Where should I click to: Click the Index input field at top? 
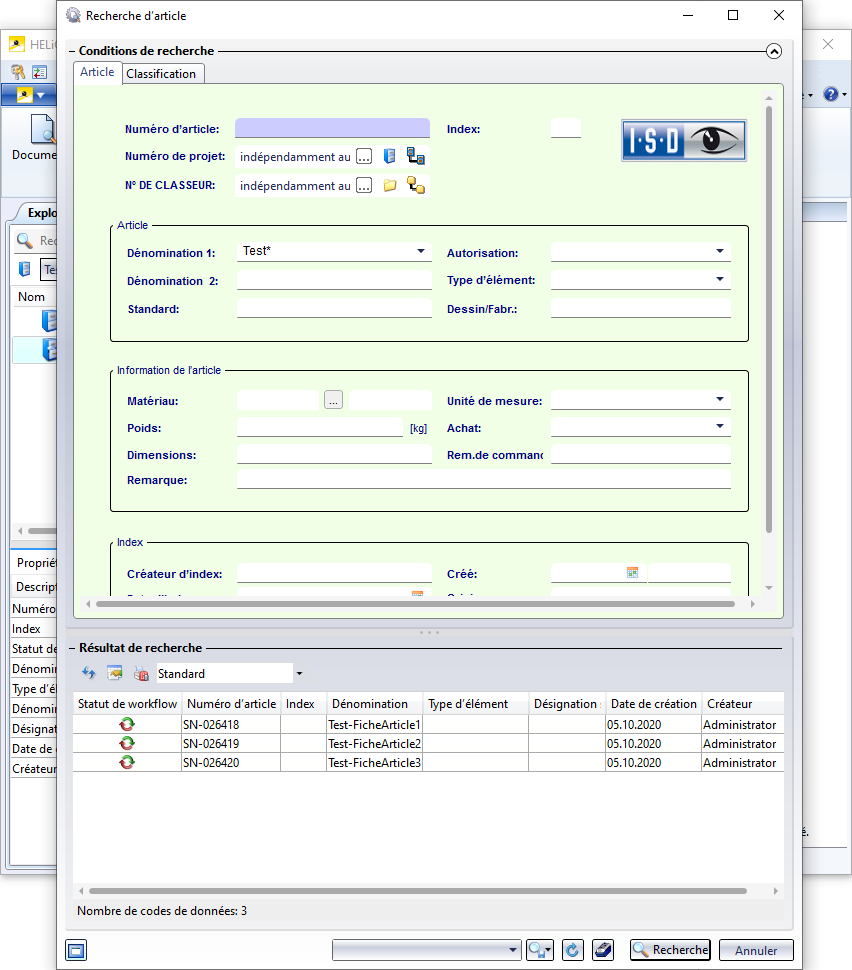566,128
